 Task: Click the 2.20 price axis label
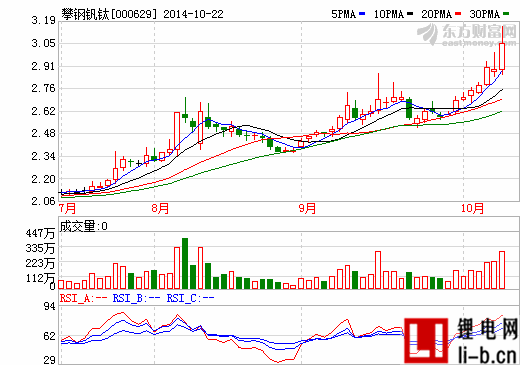click(x=43, y=179)
